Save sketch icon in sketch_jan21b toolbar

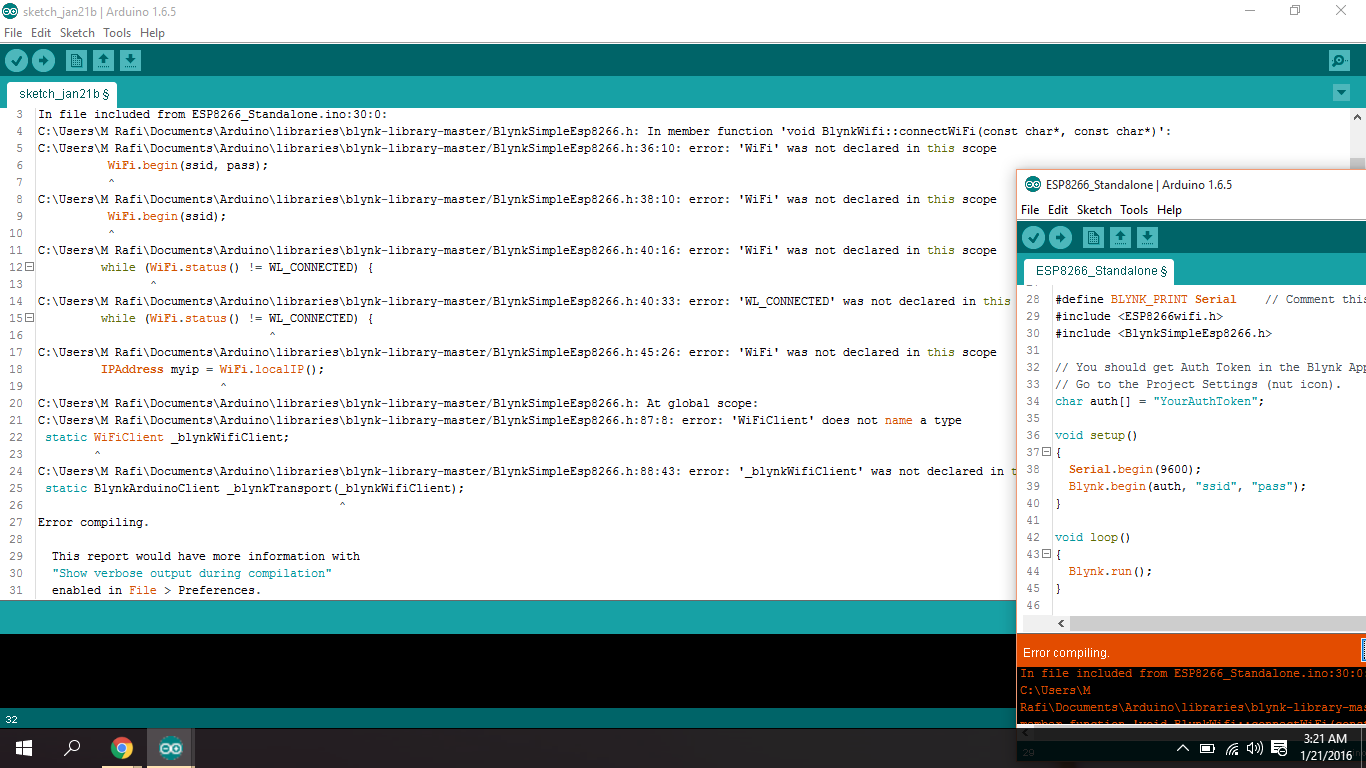[130, 61]
